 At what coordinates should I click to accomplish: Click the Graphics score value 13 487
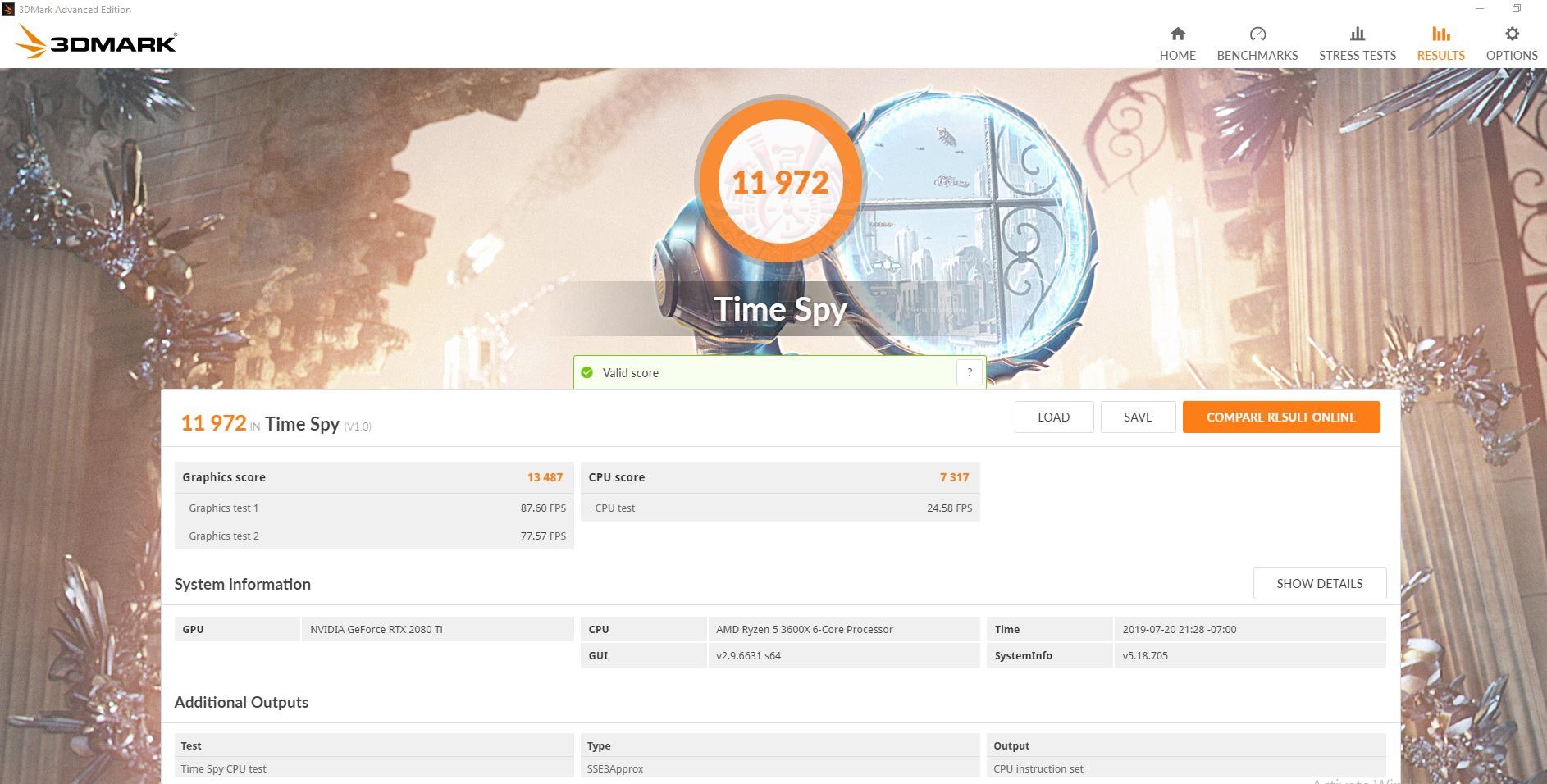(545, 477)
